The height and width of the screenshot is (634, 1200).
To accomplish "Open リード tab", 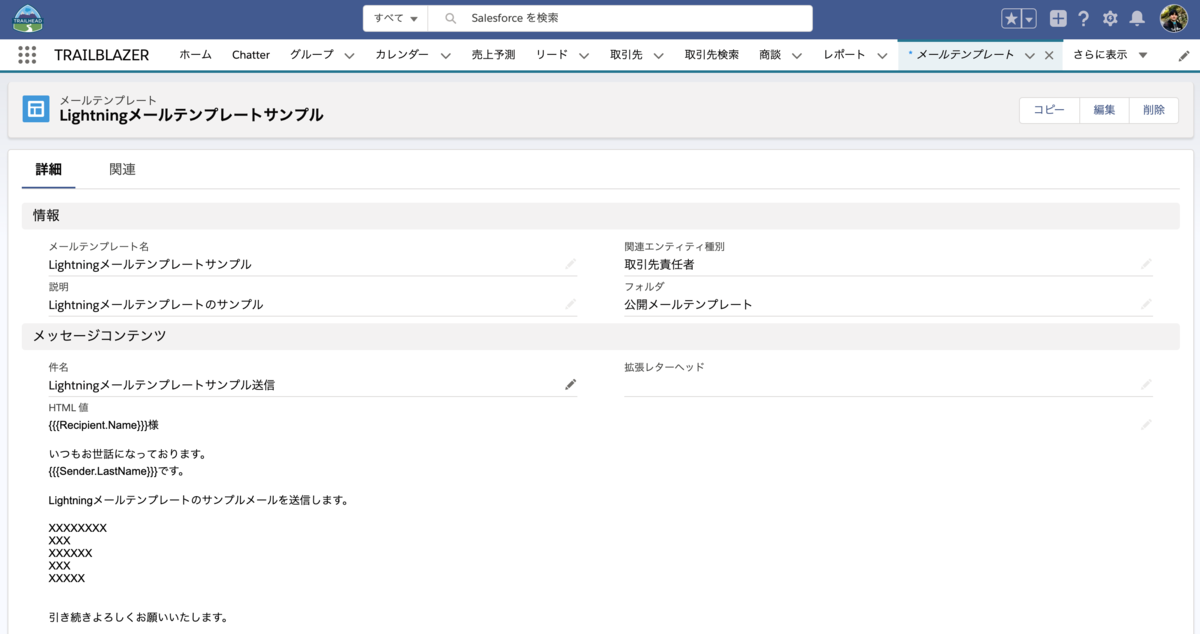I will click(x=552, y=55).
